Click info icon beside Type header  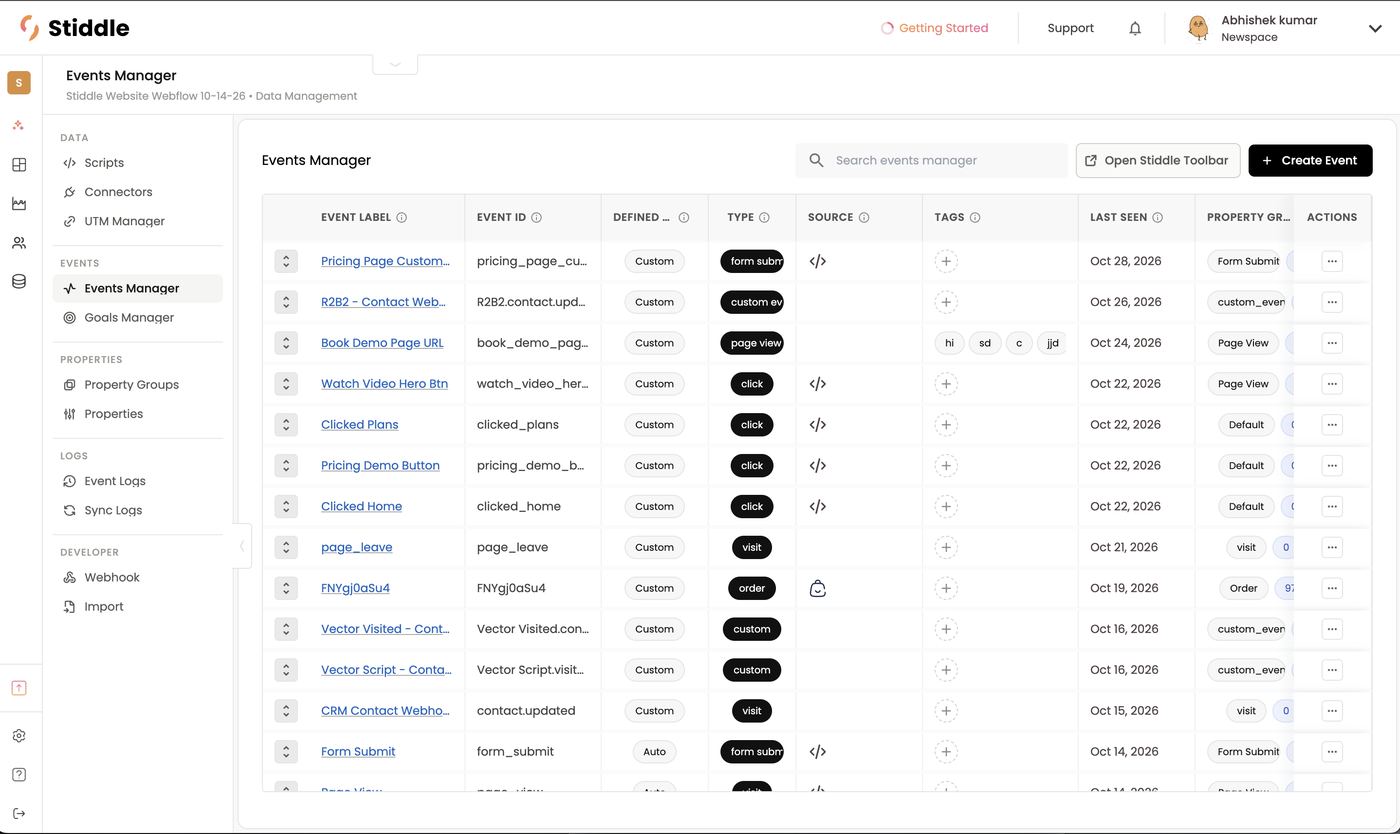coord(764,217)
